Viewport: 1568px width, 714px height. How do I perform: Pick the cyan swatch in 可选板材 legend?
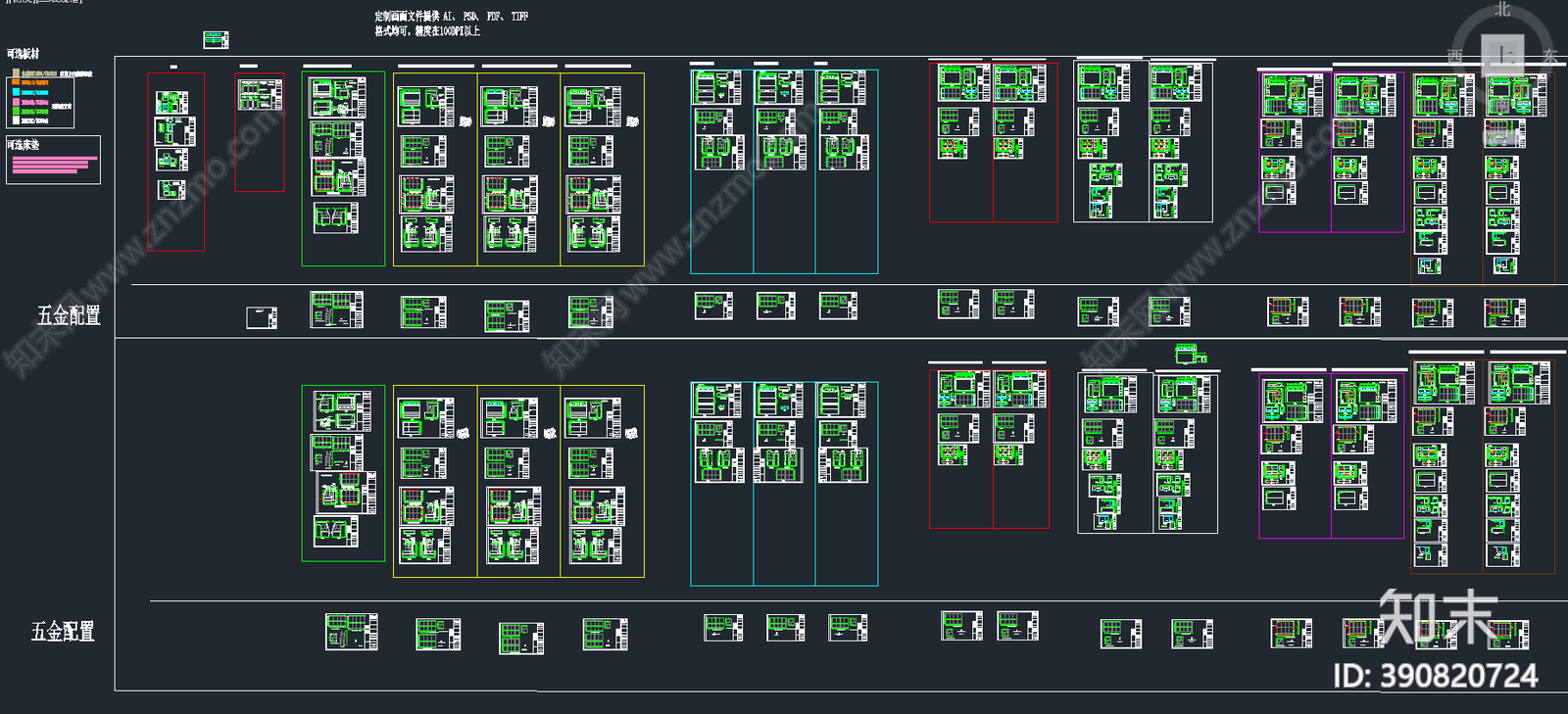pos(16,91)
